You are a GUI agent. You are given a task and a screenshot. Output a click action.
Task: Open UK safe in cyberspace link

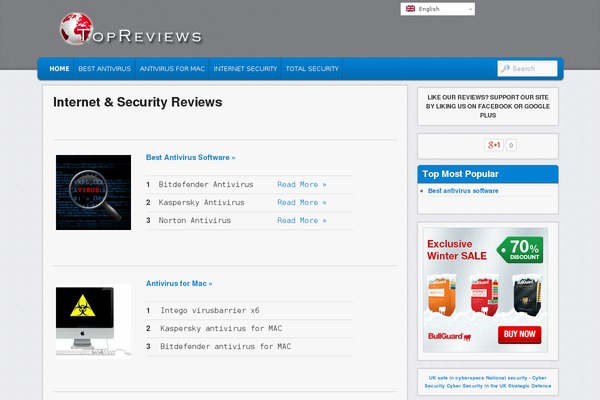click(488, 382)
